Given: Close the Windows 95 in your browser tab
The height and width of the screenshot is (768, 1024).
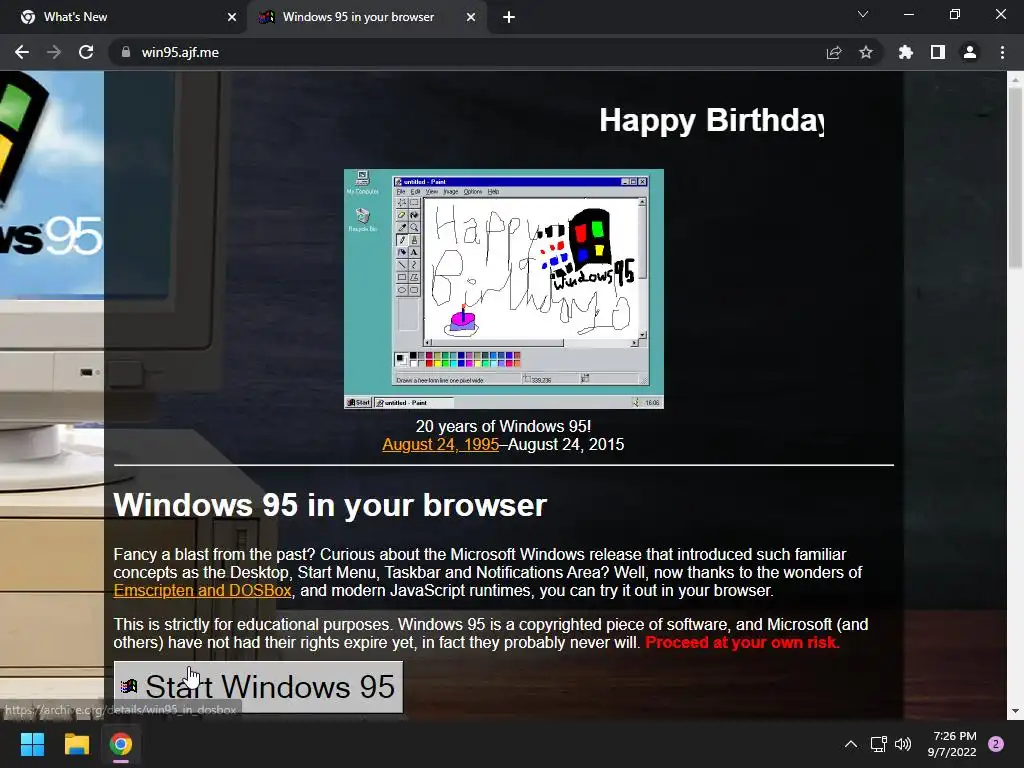Looking at the screenshot, I should [x=471, y=17].
